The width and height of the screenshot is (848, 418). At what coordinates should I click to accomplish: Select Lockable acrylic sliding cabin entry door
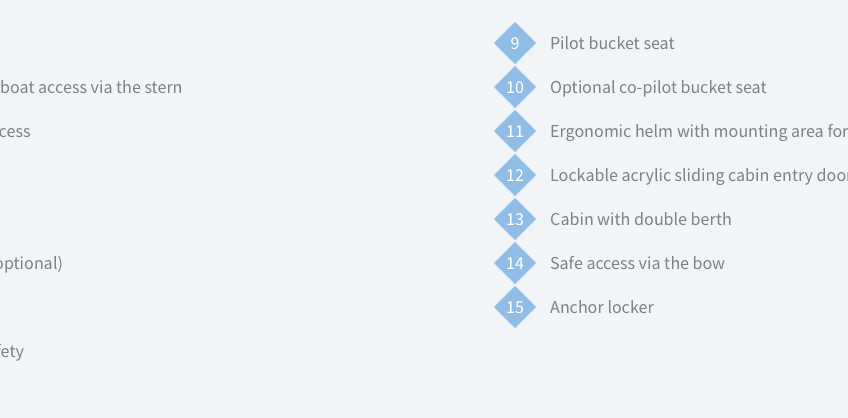[x=699, y=175]
